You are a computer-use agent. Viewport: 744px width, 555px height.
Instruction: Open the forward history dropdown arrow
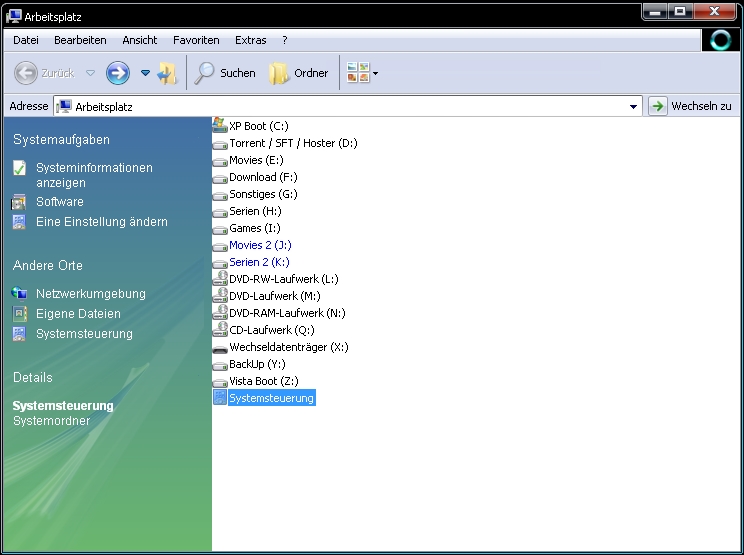click(145, 73)
